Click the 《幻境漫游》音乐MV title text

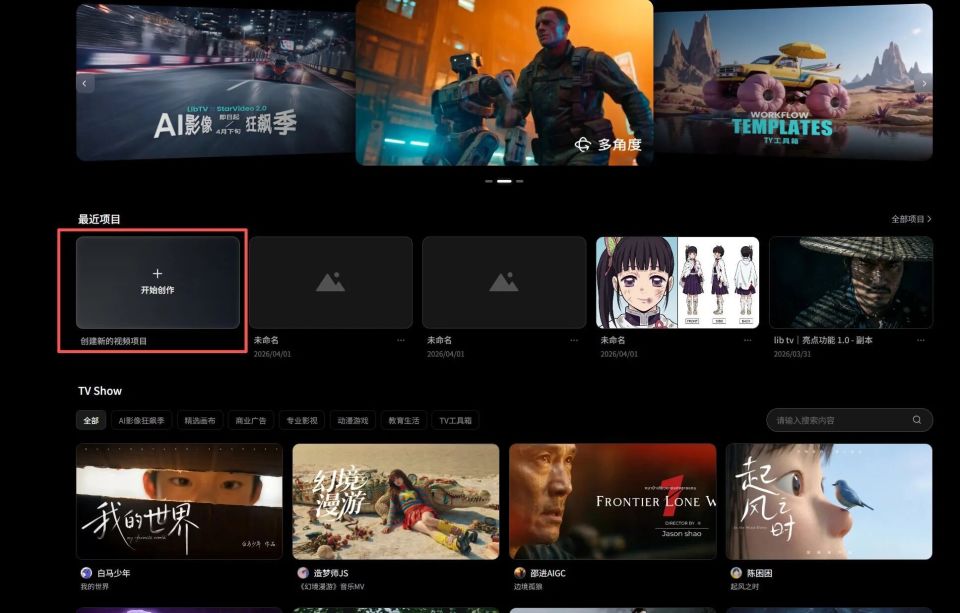point(331,587)
